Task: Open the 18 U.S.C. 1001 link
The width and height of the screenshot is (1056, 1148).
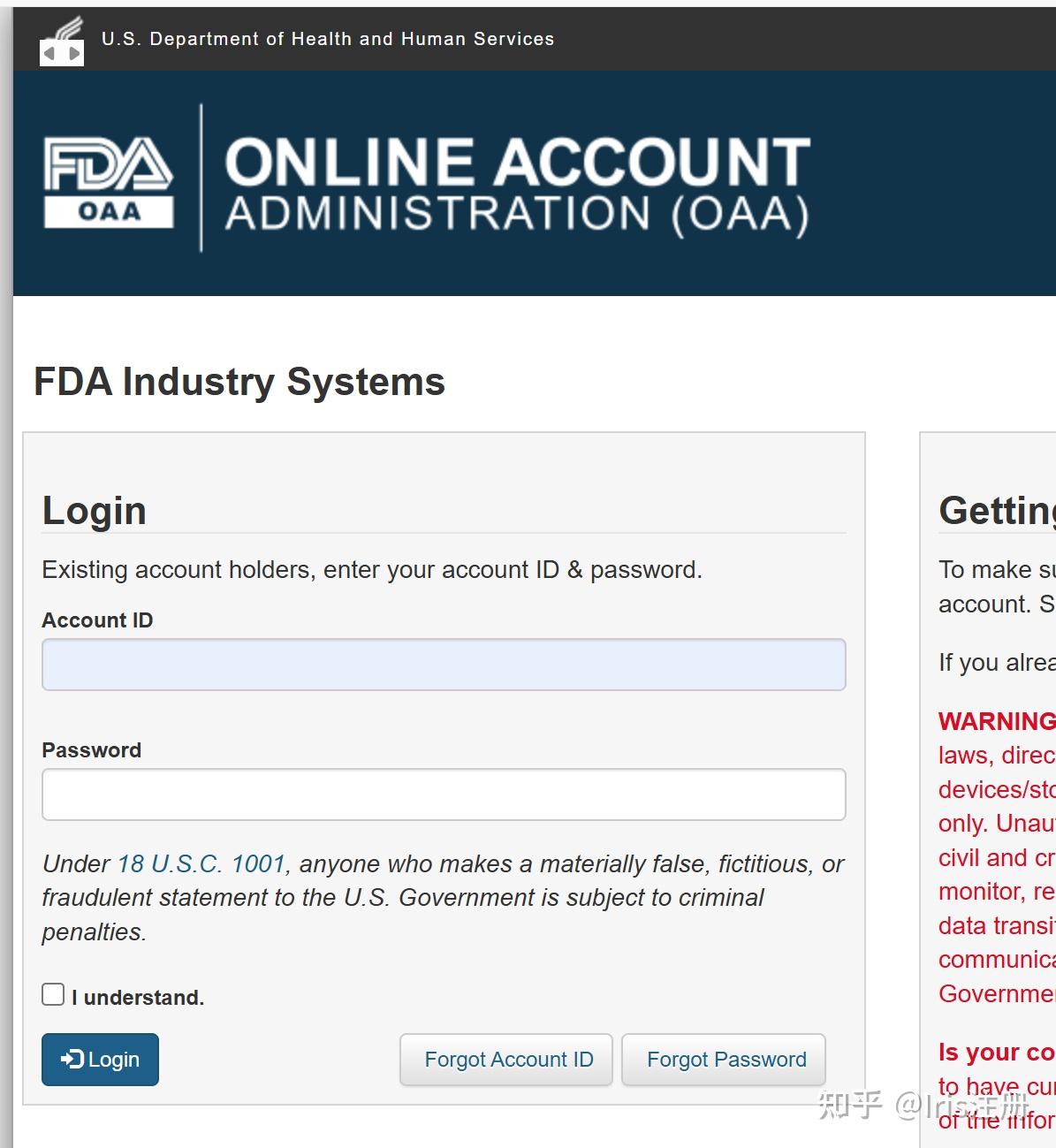Action: point(201,863)
